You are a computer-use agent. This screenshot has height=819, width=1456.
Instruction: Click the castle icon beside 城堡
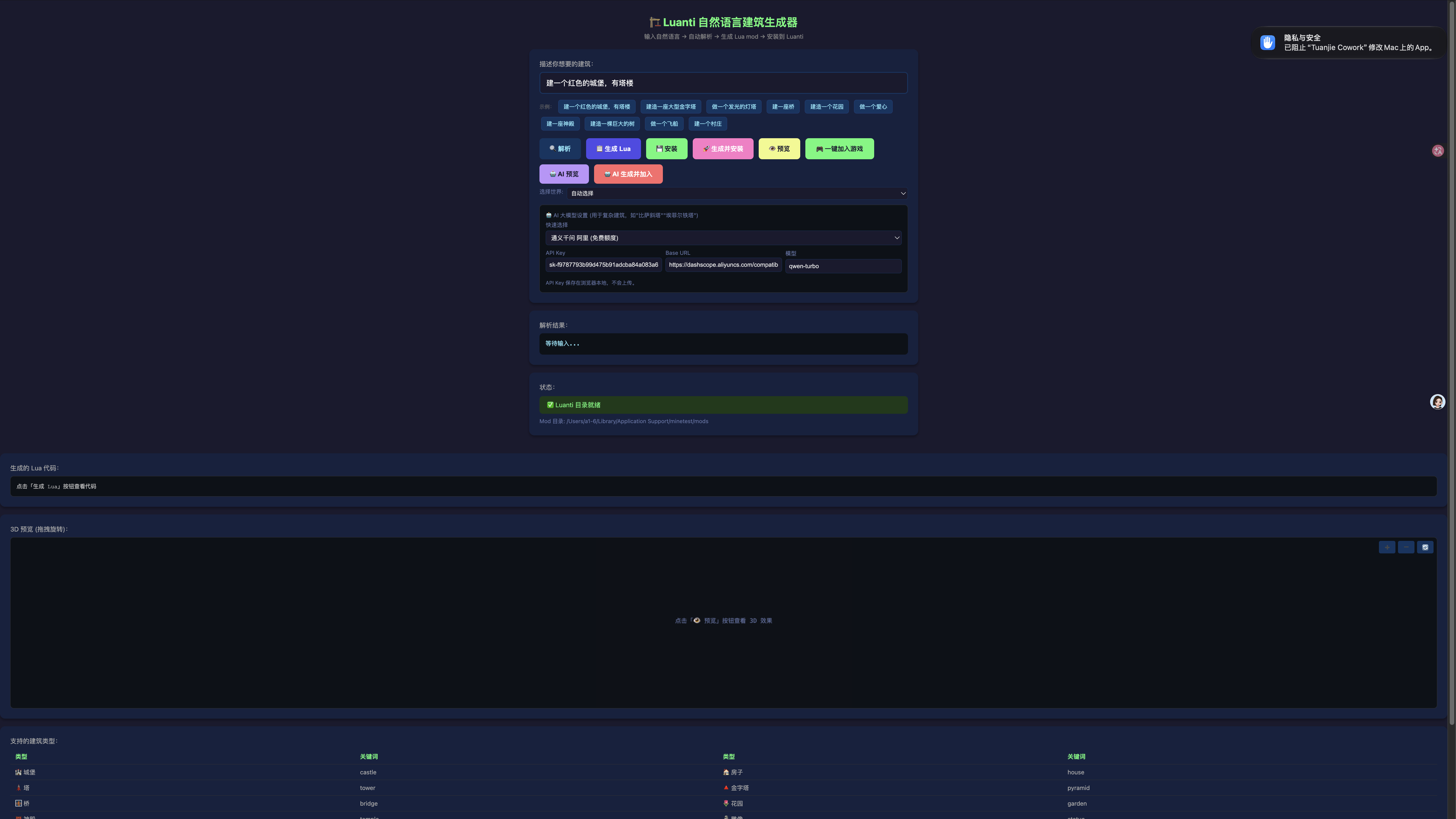pos(19,772)
